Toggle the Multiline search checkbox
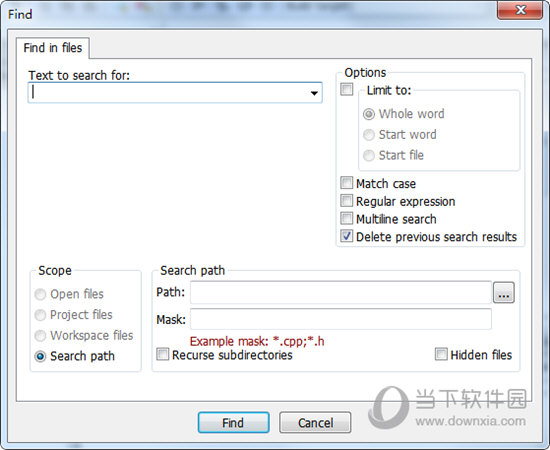Screen dimensions: 550x450 pyautogui.click(x=347, y=218)
